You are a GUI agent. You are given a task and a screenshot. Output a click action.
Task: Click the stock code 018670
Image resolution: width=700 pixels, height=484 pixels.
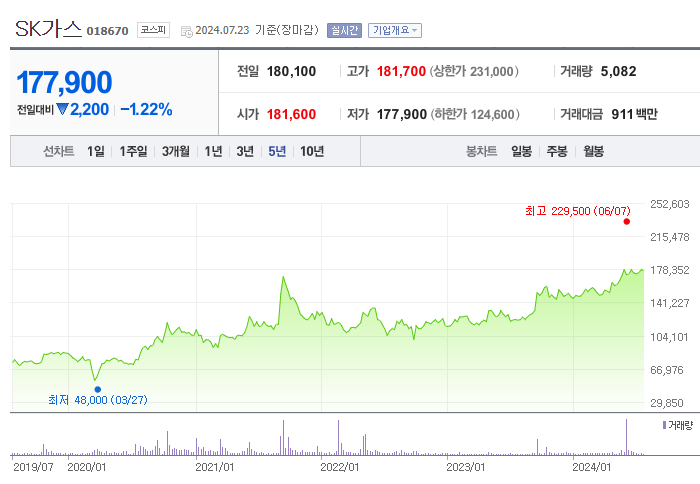[x=107, y=31]
